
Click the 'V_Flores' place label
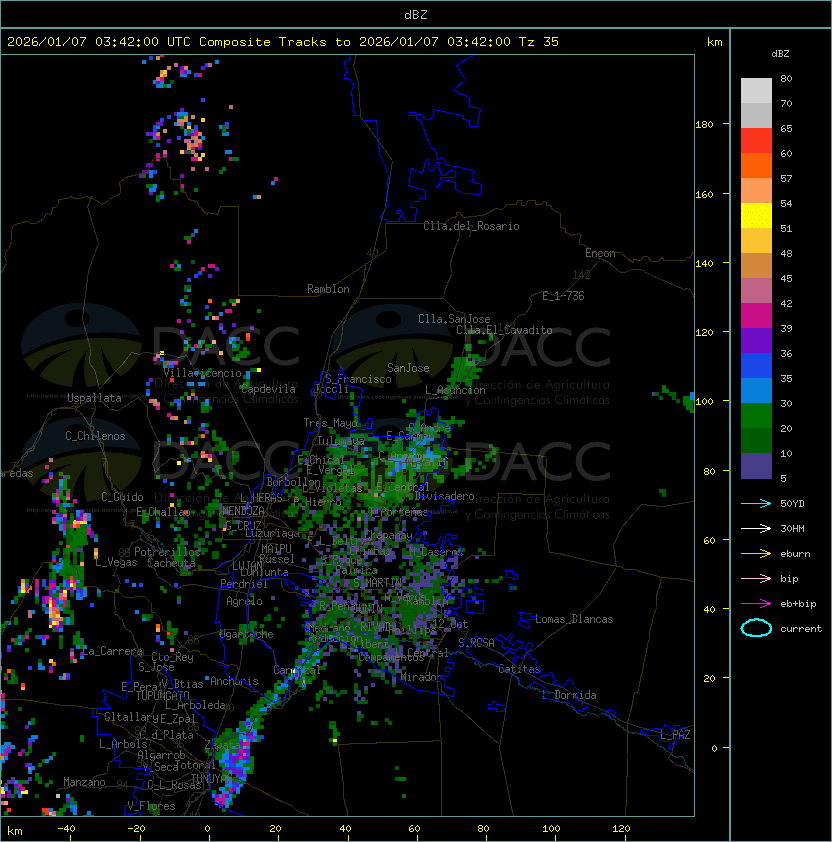pos(151,806)
